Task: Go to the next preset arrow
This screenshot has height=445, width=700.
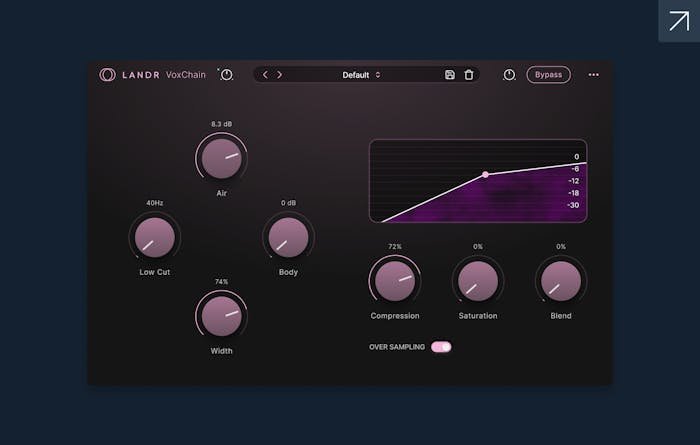Action: coord(279,75)
